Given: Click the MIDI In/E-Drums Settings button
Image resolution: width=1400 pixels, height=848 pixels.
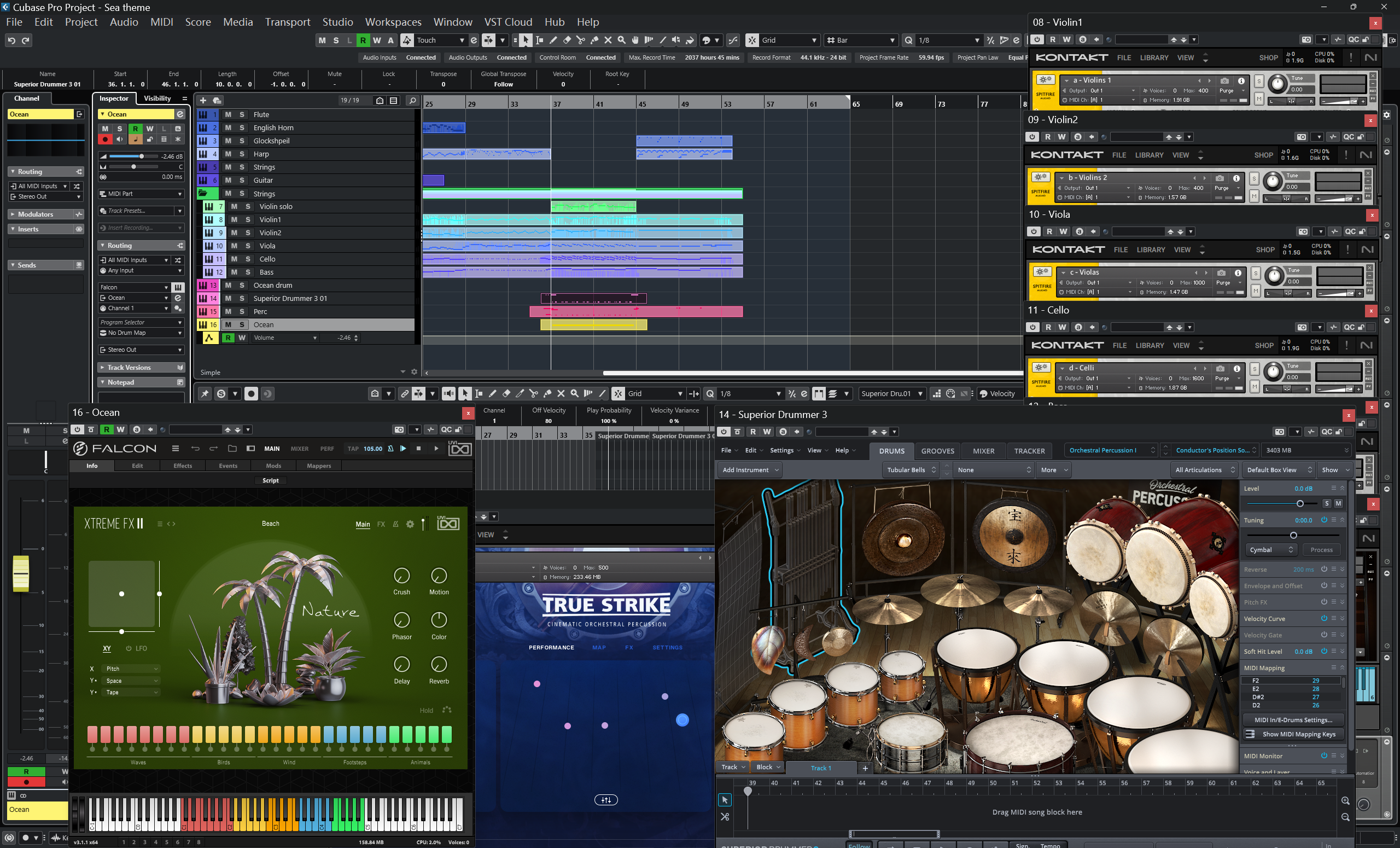Looking at the screenshot, I should point(1293,719).
